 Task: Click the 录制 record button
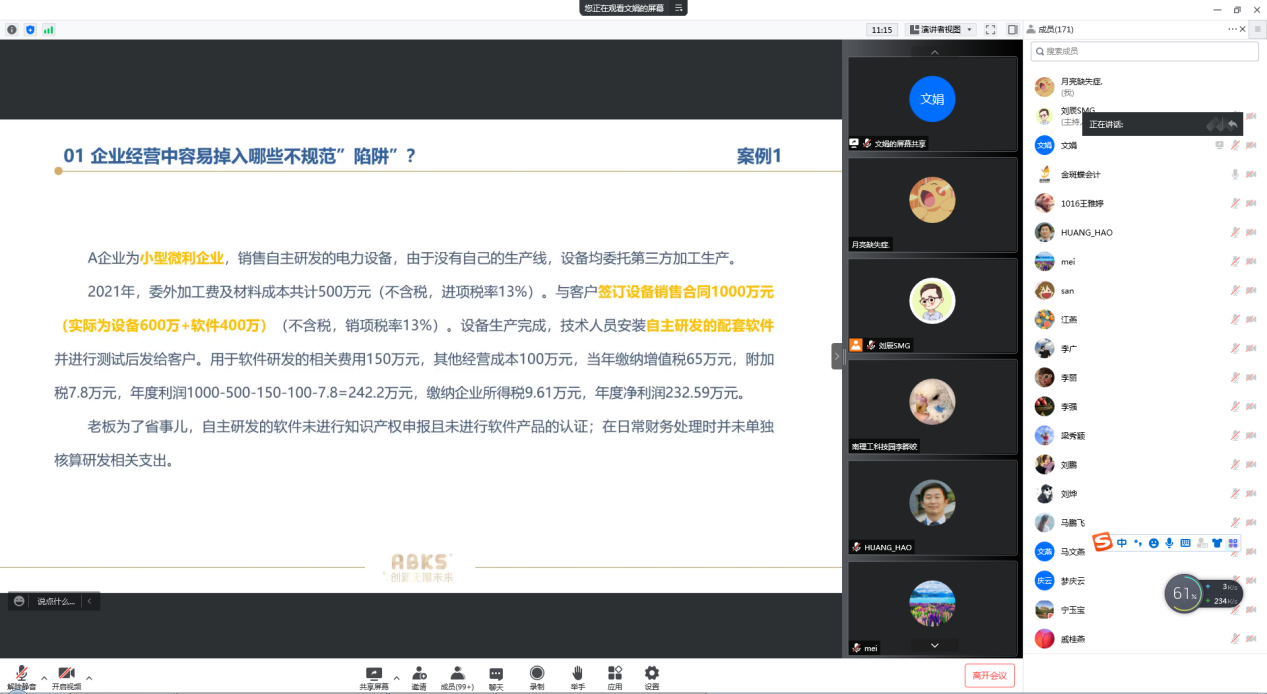click(537, 677)
